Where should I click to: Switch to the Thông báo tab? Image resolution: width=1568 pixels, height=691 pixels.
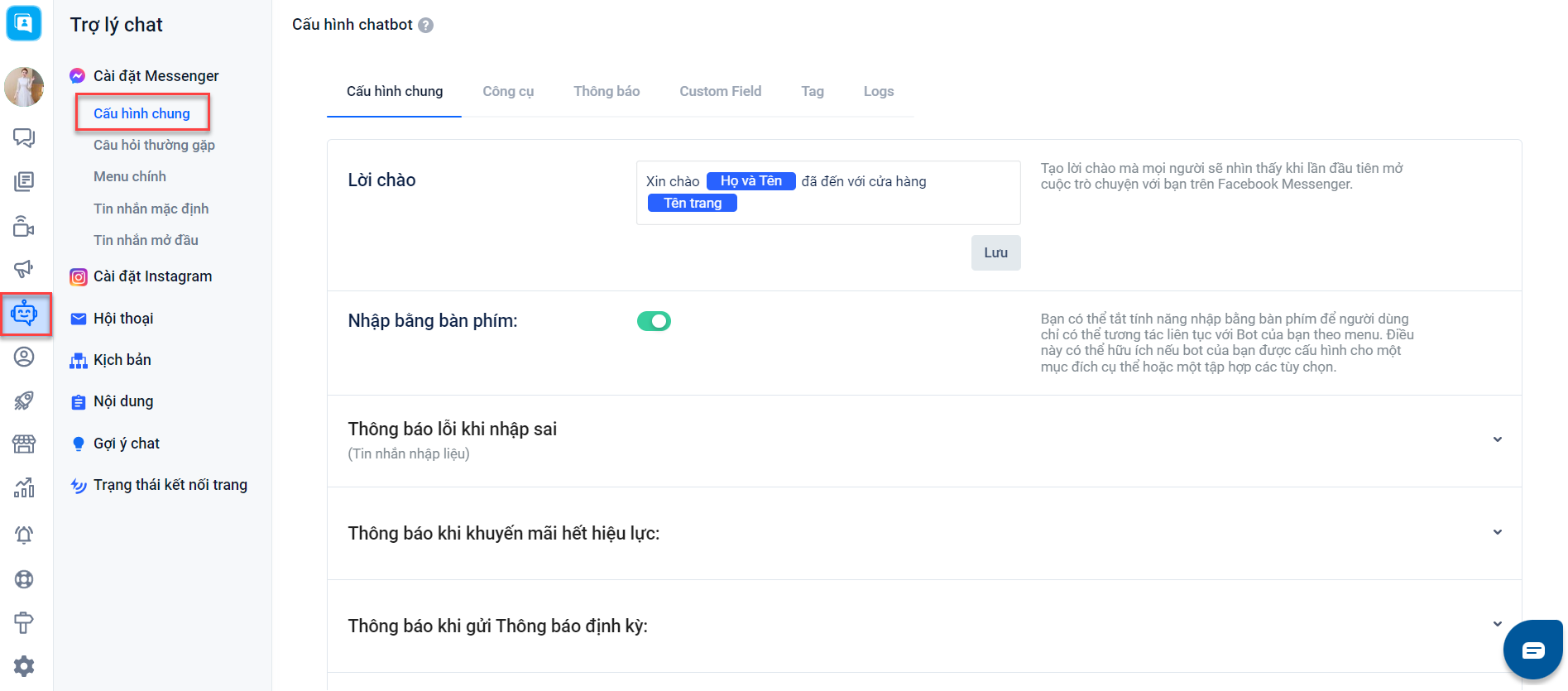pyautogui.click(x=607, y=91)
